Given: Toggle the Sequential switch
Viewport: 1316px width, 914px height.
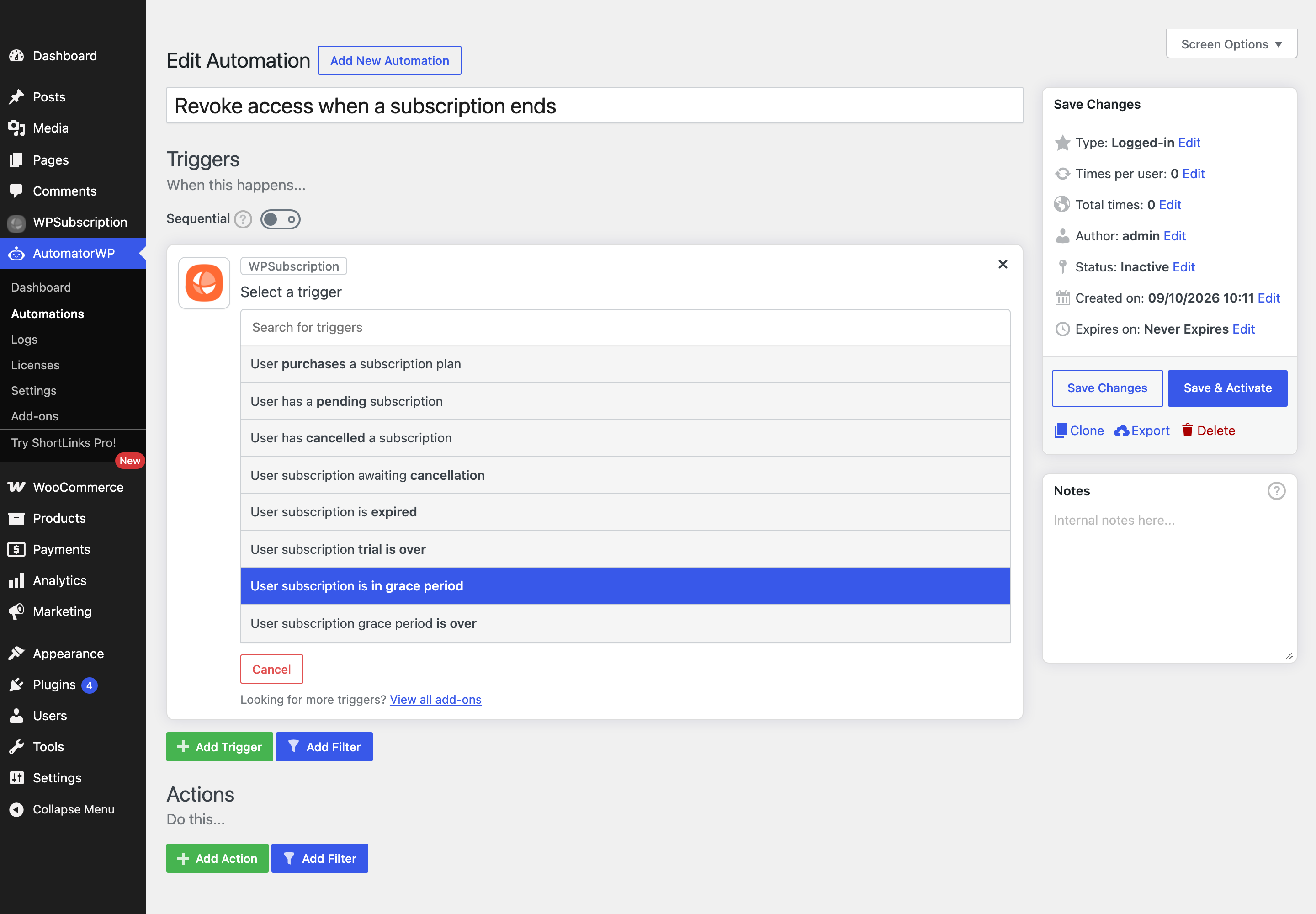Looking at the screenshot, I should pyautogui.click(x=281, y=219).
